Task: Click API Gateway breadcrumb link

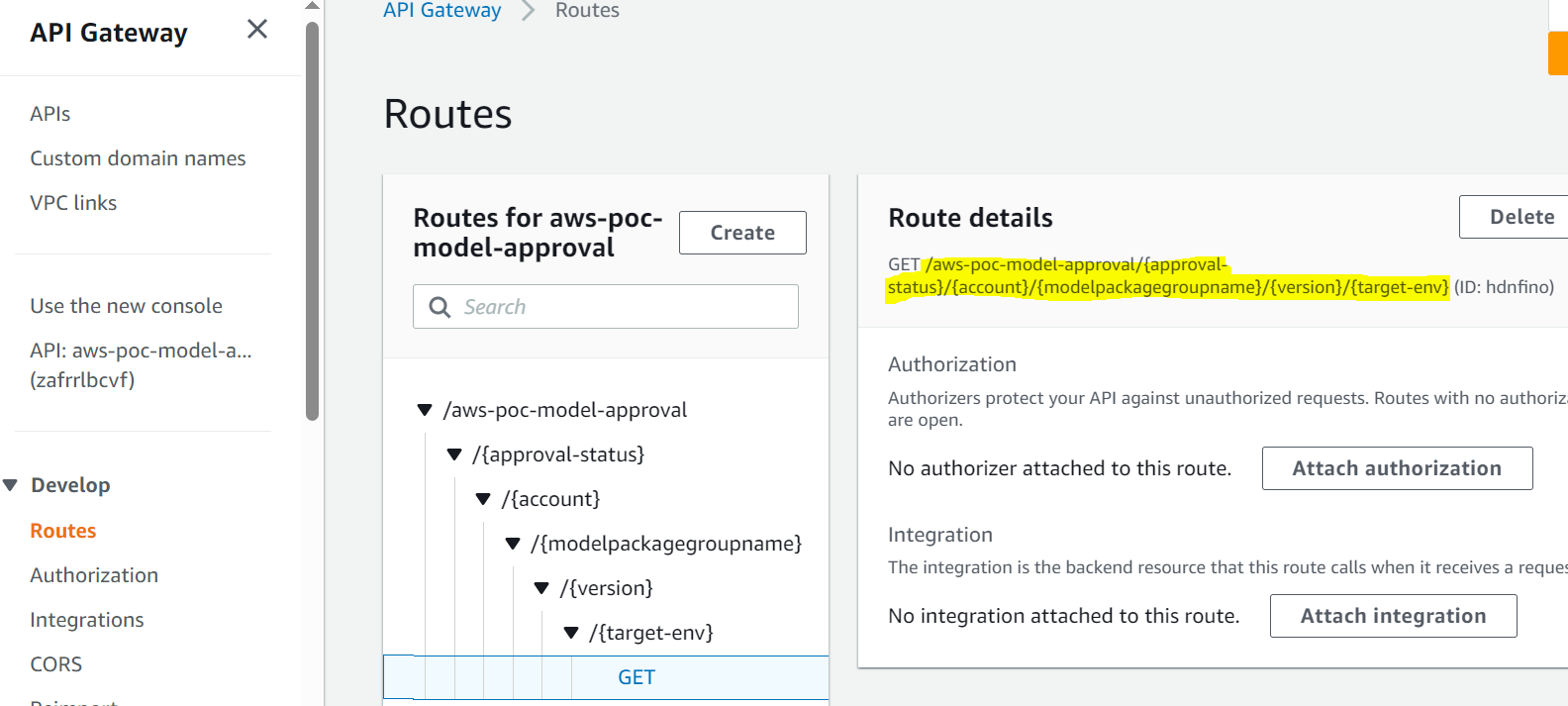Action: pyautogui.click(x=442, y=11)
